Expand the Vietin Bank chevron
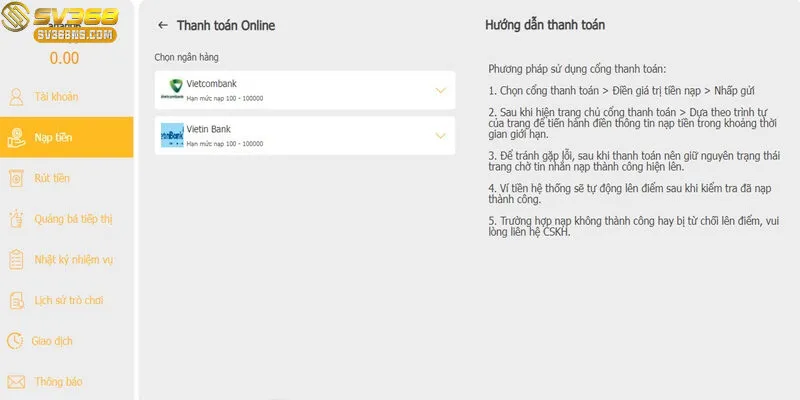The width and height of the screenshot is (800, 400). 440,135
